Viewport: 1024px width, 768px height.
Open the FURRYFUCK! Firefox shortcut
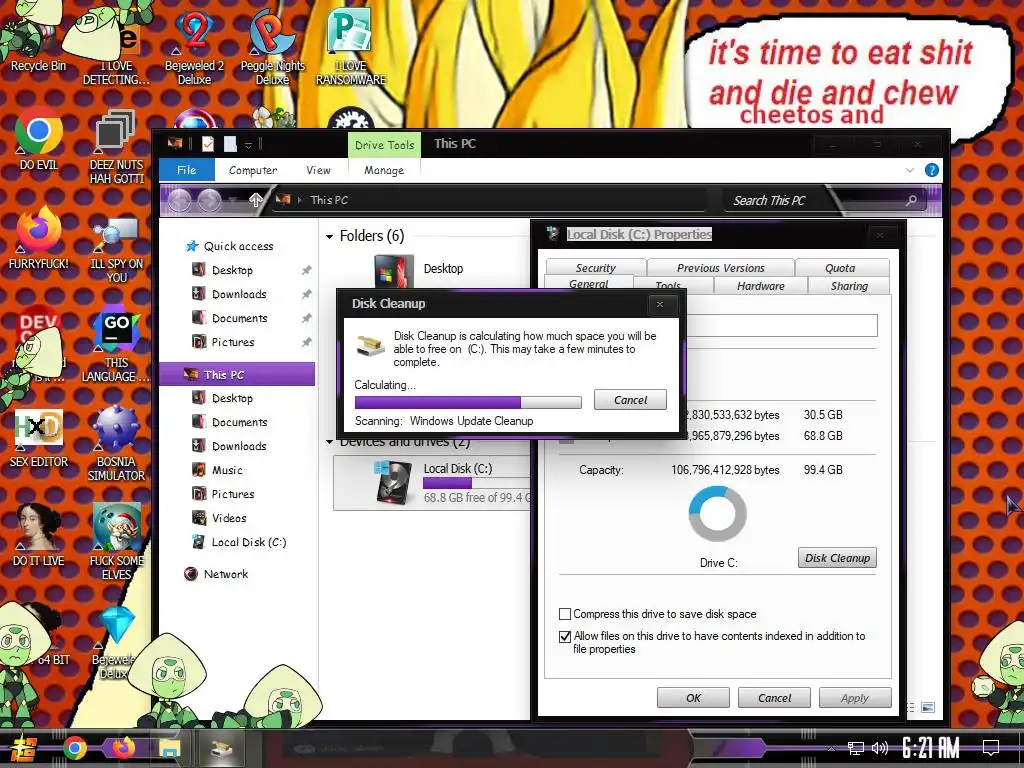[x=39, y=238]
